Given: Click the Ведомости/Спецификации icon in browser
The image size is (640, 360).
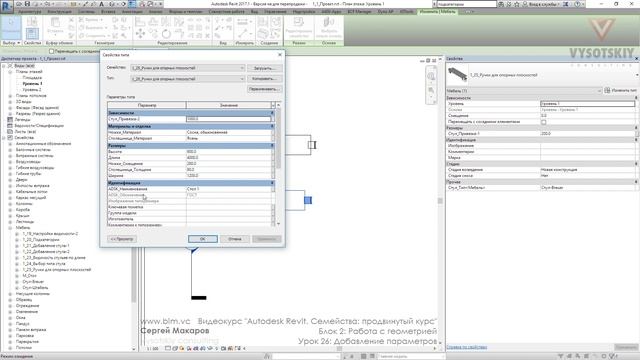Looking at the screenshot, I should (x=10, y=126).
